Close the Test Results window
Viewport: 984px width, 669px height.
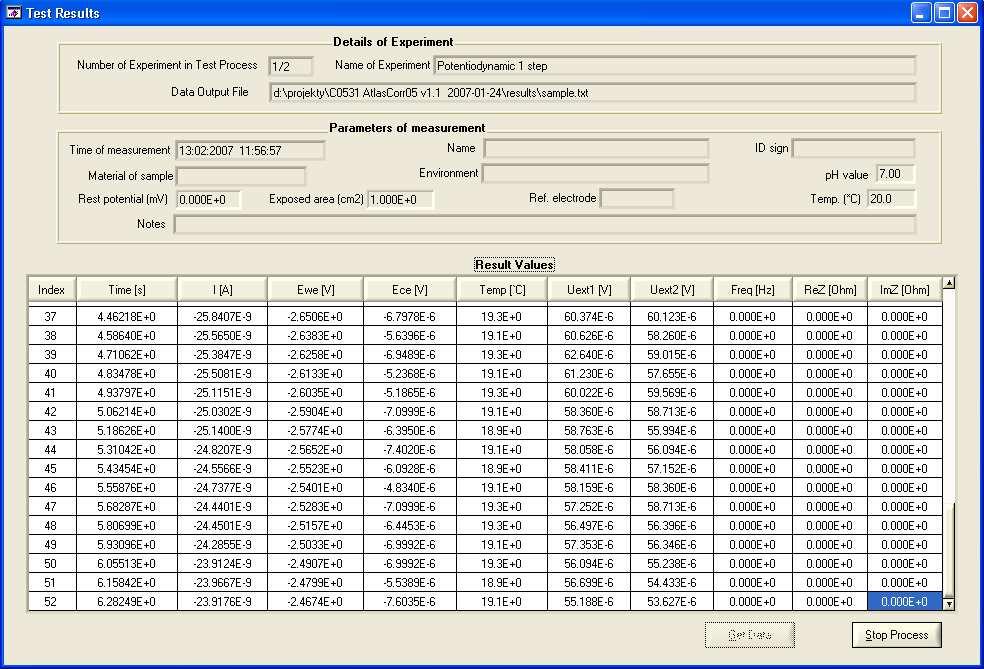[x=967, y=13]
